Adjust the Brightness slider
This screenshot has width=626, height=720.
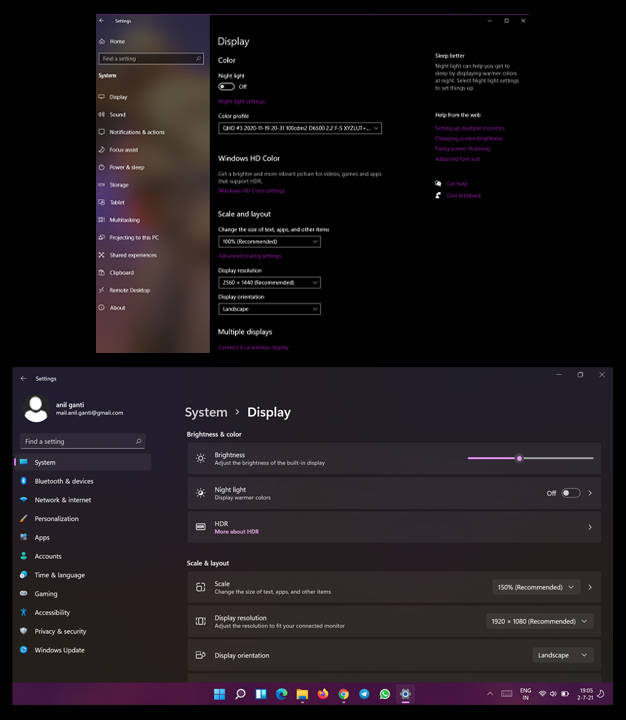(530, 458)
